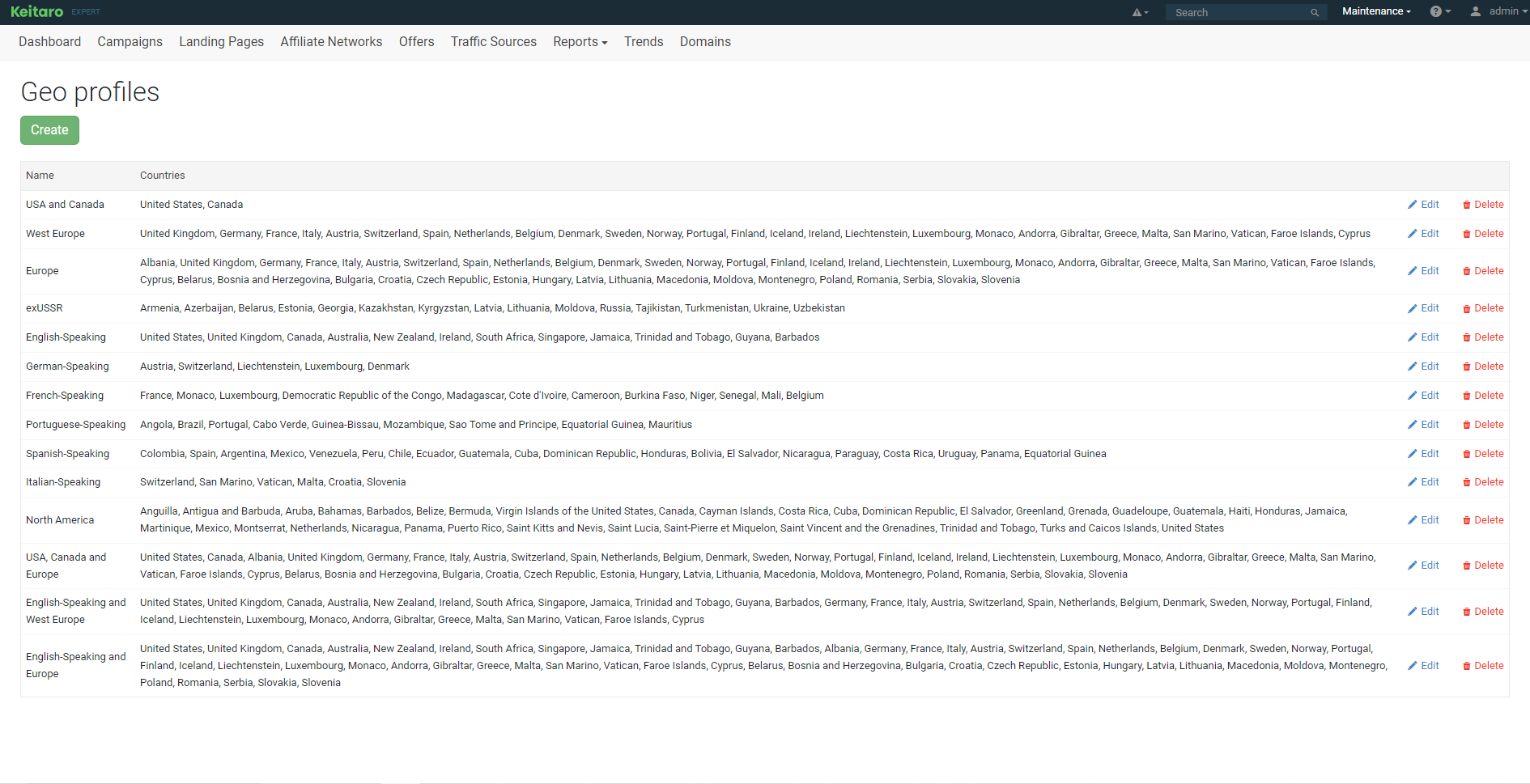
Task: Click the 'United States, Canada' countries cell
Action: click(x=191, y=205)
